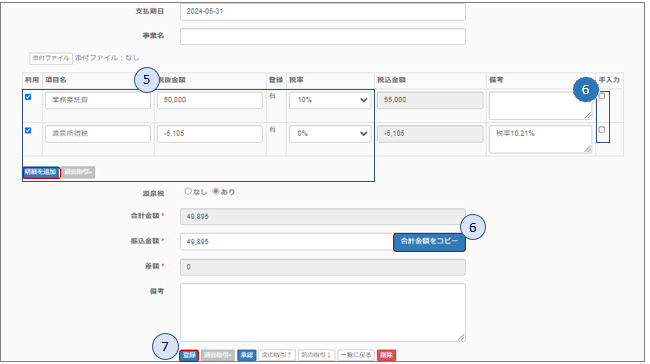The width and height of the screenshot is (650, 364).
Task: Click the red 削除 button
Action: click(x=386, y=355)
